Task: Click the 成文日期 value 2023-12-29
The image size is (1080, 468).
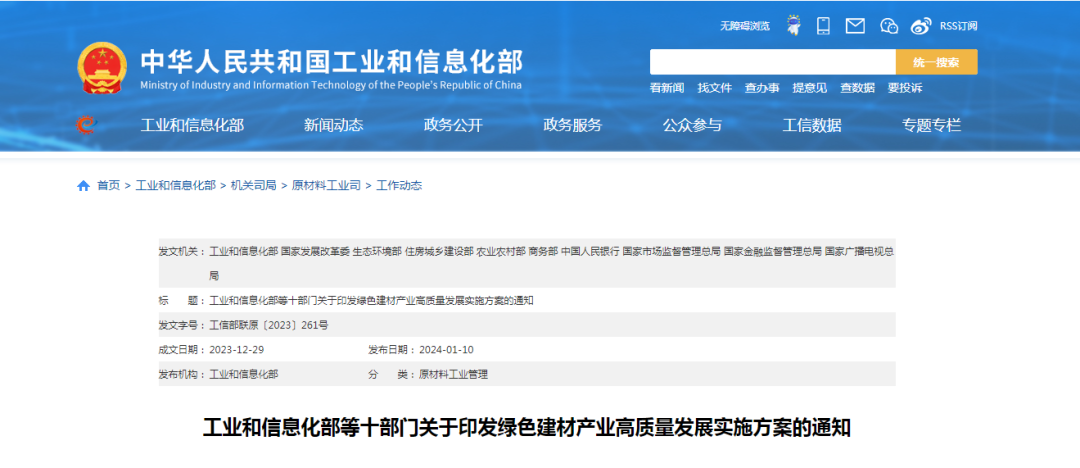Action: pos(236,349)
